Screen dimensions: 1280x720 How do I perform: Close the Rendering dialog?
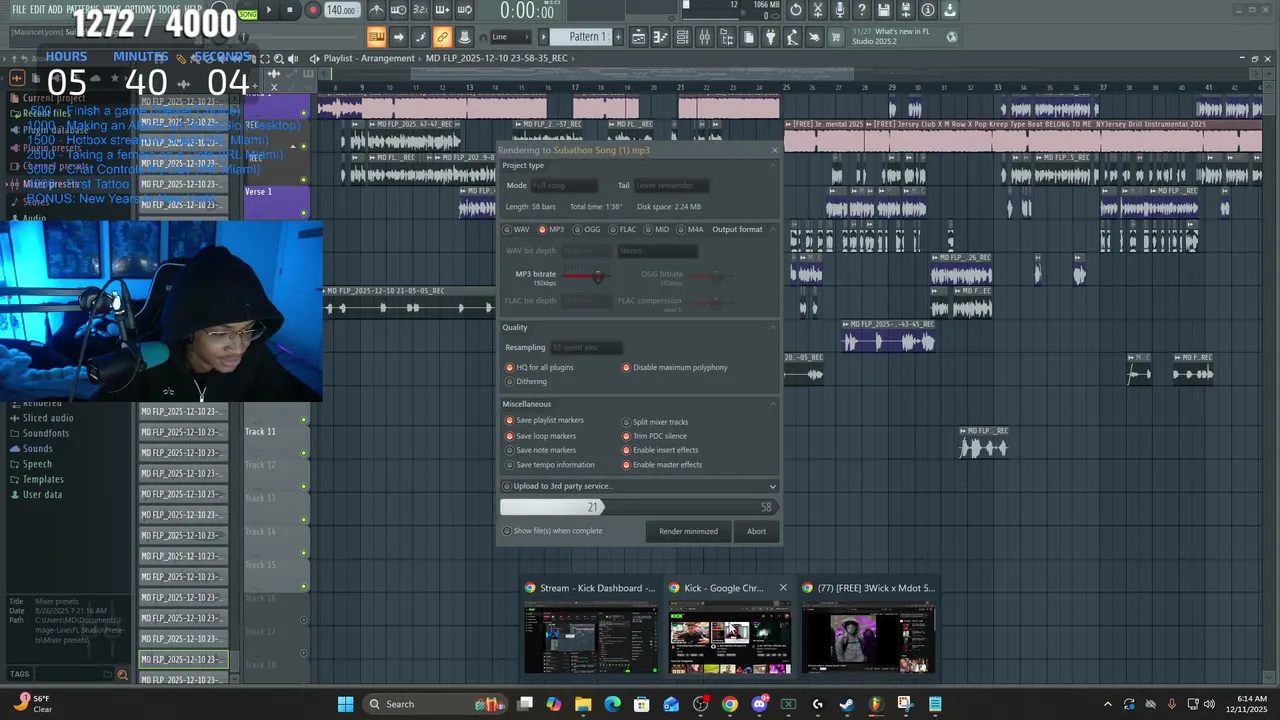point(774,150)
